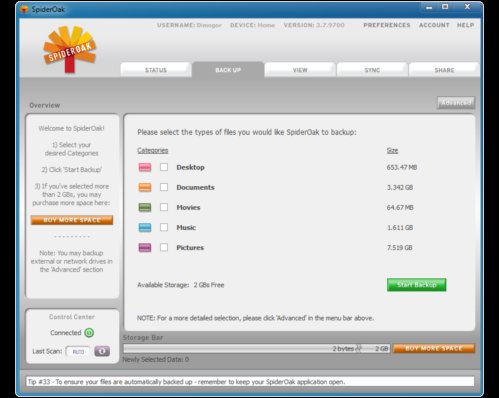Go to the Sync tab
This screenshot has width=499, height=398.
click(x=372, y=70)
